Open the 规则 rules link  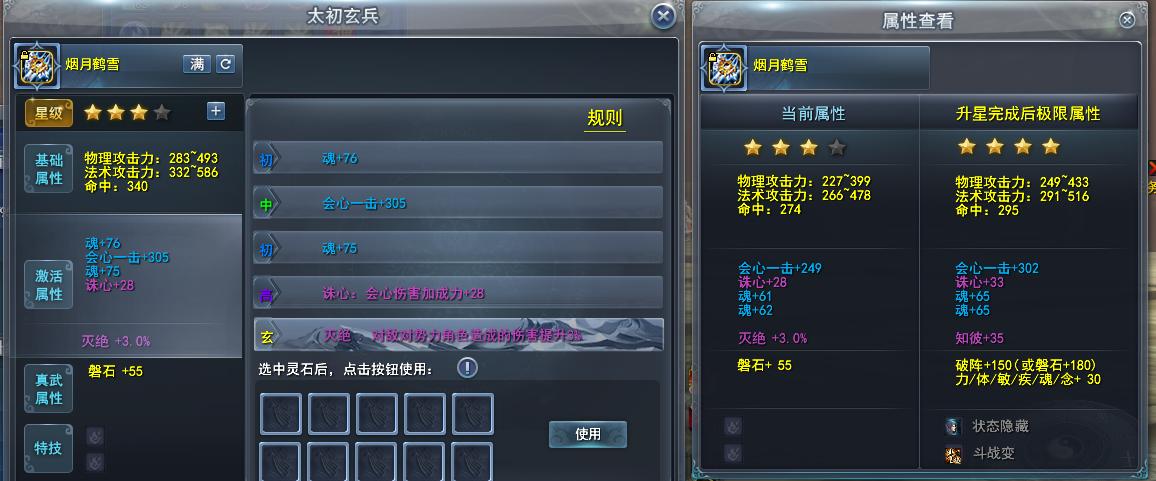605,118
